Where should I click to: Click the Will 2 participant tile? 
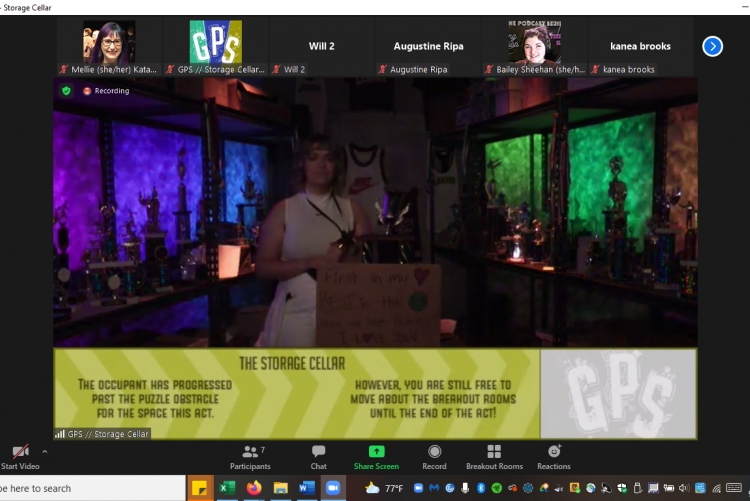[x=321, y=46]
